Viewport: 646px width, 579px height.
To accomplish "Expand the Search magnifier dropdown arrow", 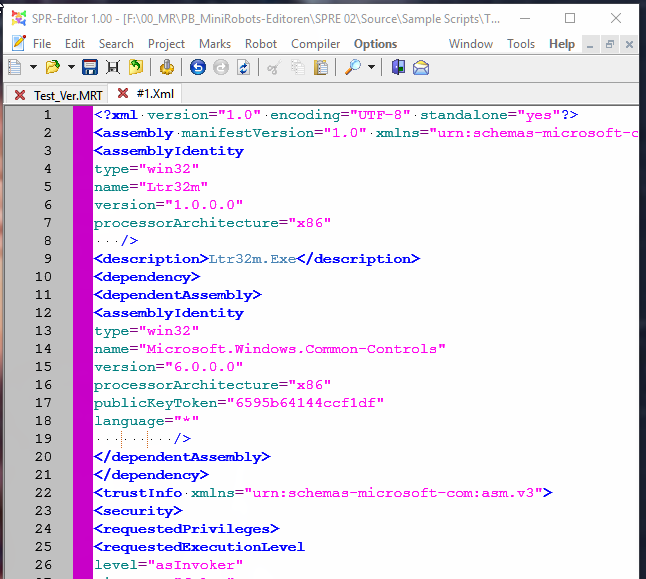I will (372, 67).
